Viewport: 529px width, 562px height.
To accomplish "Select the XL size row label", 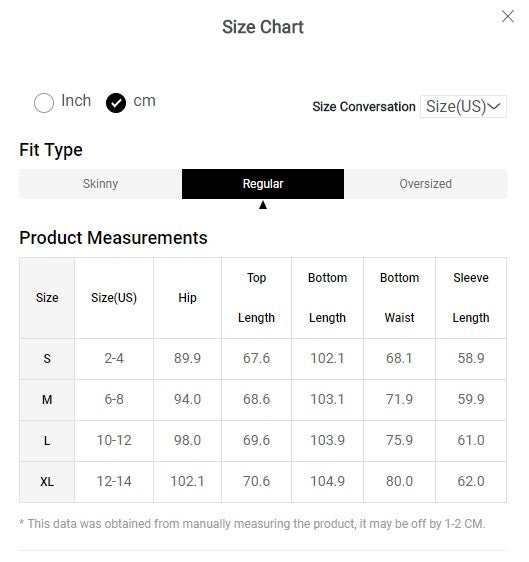I will coord(47,482).
